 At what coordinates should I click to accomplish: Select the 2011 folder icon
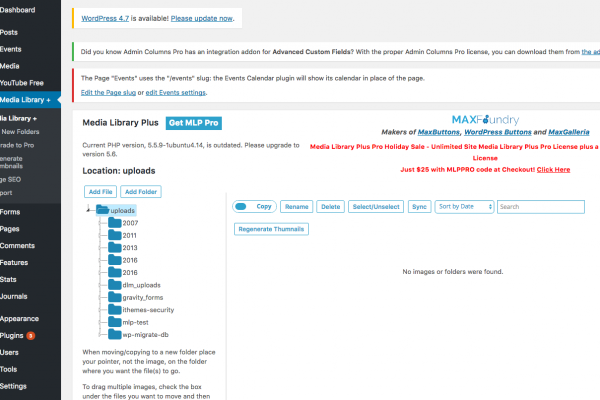[x=115, y=235]
